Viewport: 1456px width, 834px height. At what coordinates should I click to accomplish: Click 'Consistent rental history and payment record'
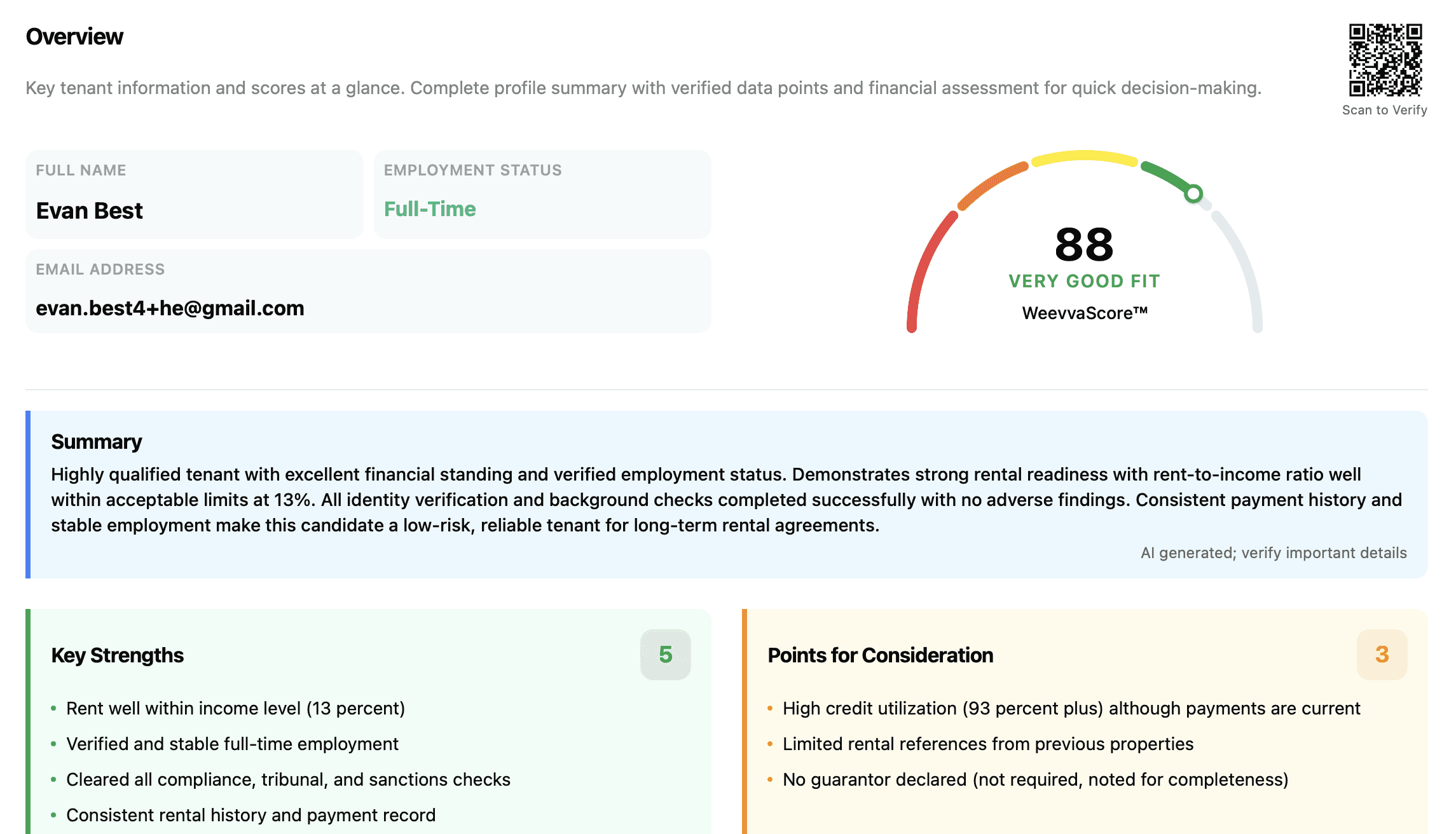pyautogui.click(x=251, y=816)
